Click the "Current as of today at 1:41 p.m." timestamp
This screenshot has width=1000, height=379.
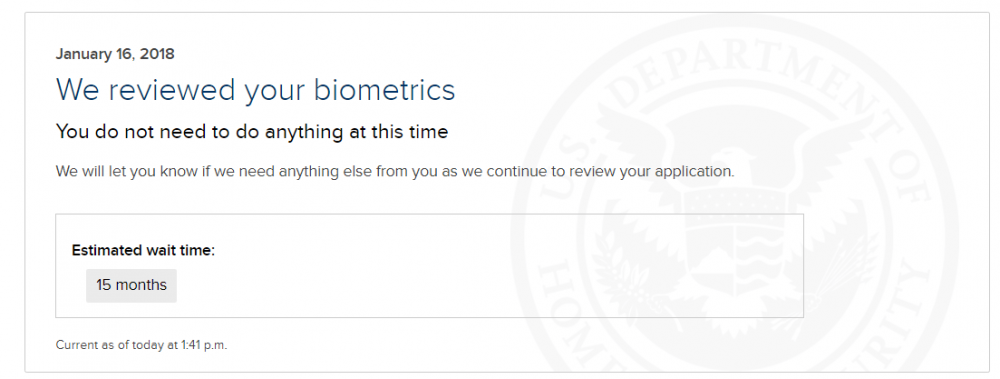pyautogui.click(x=142, y=345)
